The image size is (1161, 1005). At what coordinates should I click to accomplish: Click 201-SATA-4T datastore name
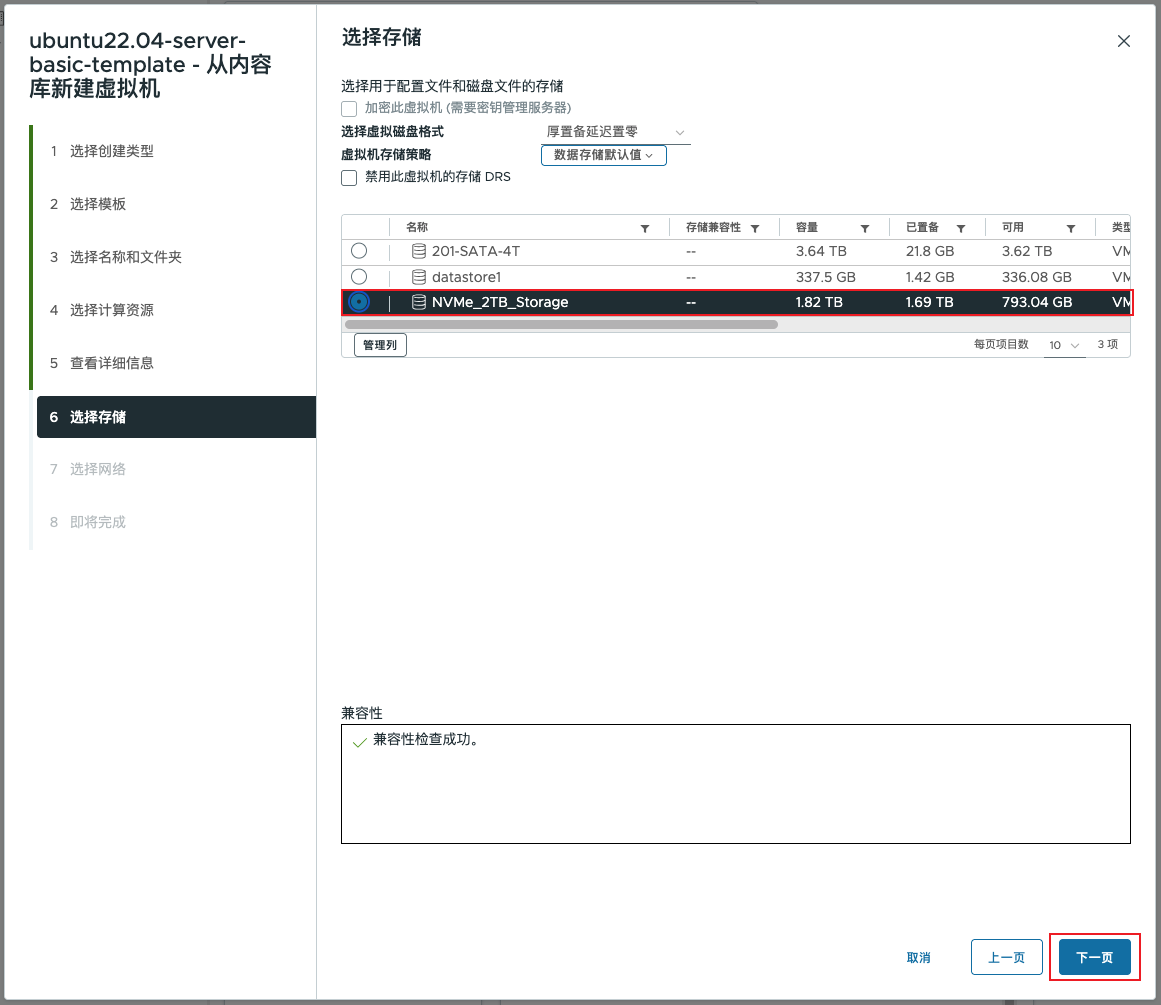476,251
